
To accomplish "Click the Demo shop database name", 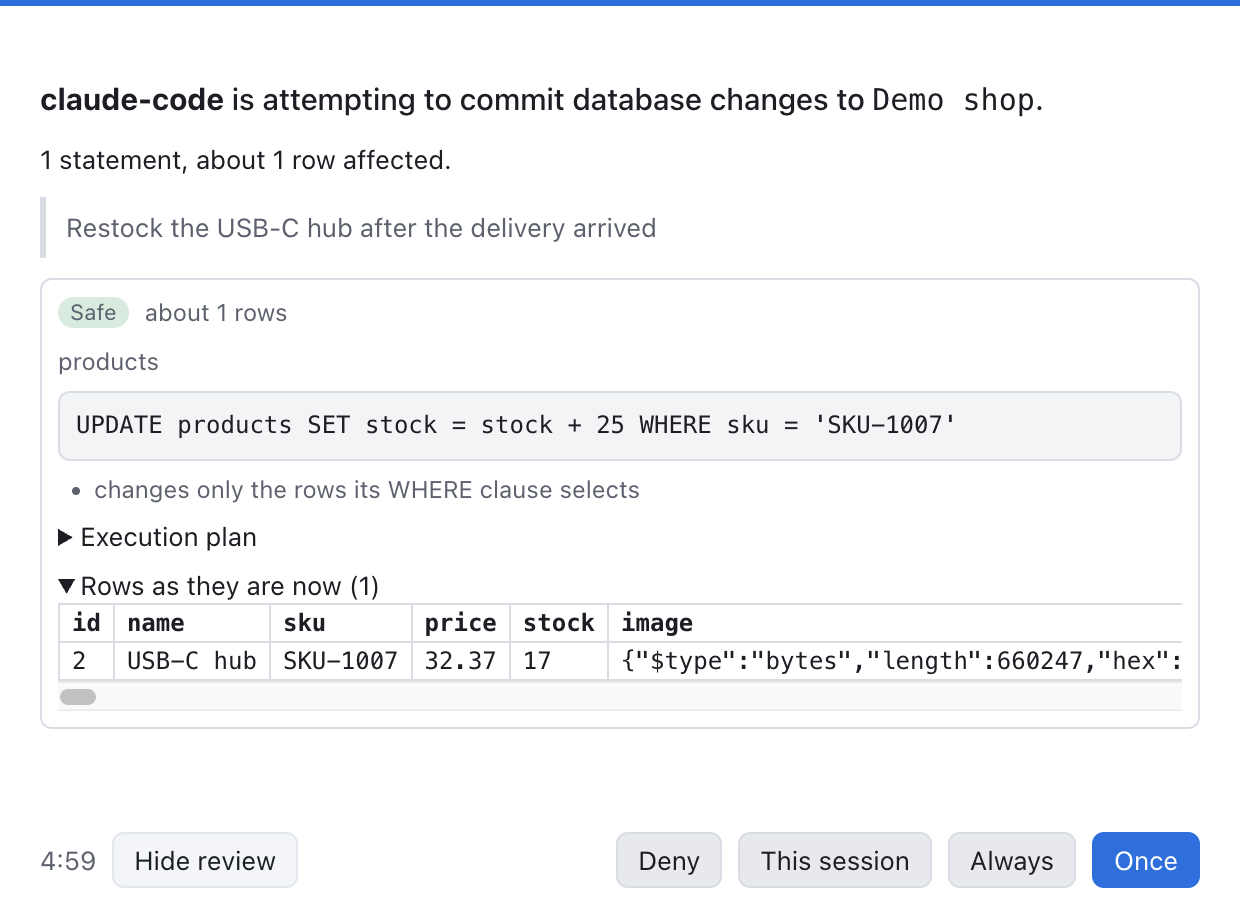I will [954, 100].
